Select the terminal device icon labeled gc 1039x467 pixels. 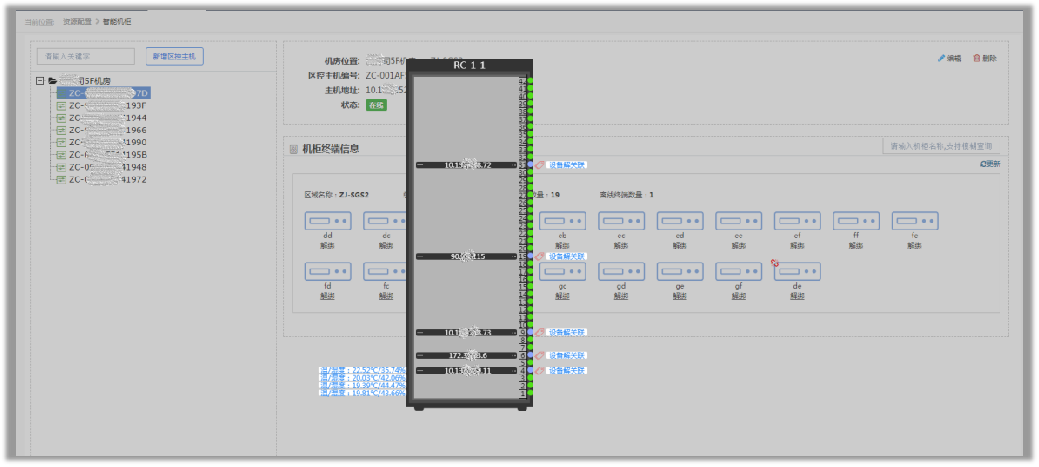pyautogui.click(x=562, y=271)
